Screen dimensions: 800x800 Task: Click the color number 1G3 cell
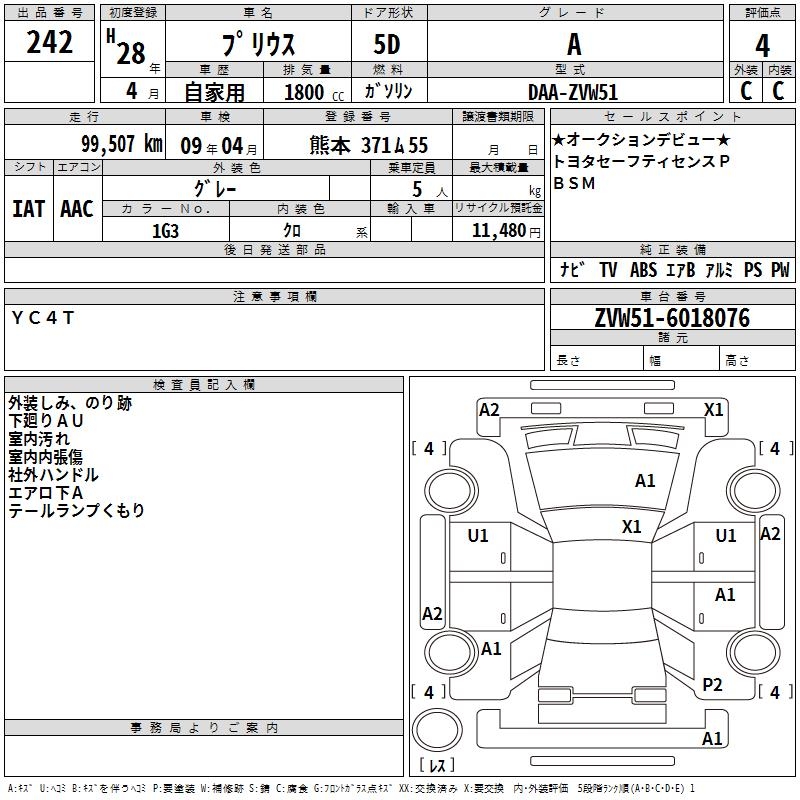[165, 231]
